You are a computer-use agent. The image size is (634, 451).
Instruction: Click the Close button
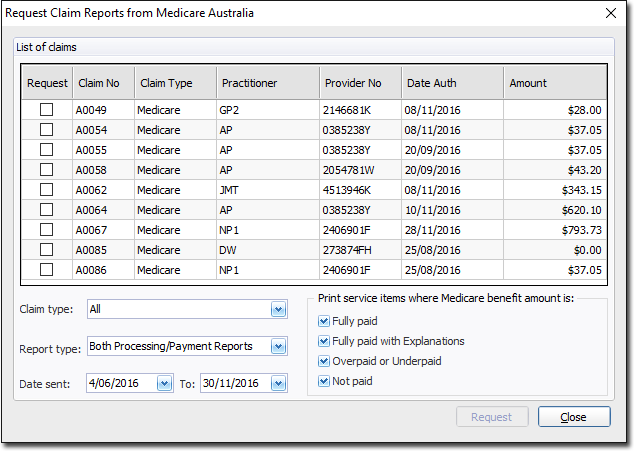(x=573, y=417)
